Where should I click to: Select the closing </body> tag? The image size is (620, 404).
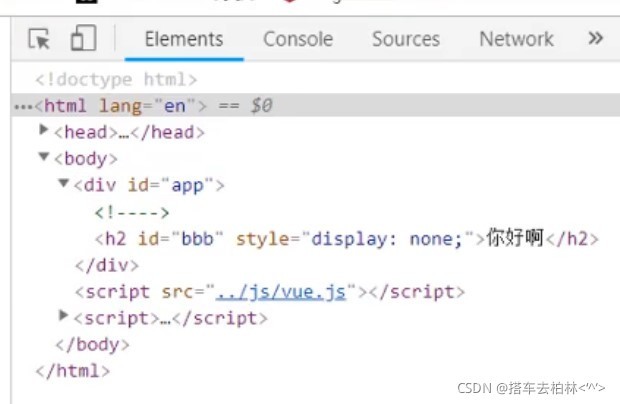click(93, 345)
